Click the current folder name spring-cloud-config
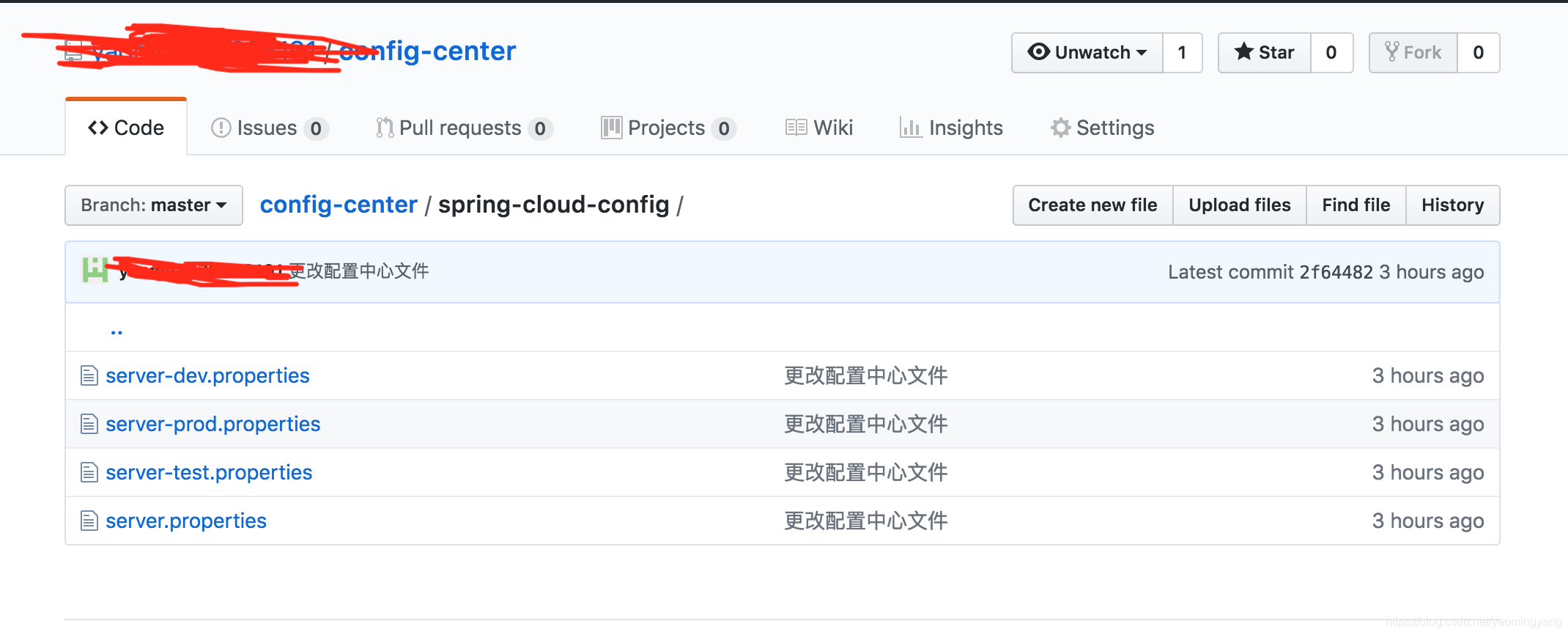Image resolution: width=1568 pixels, height=635 pixels. [x=554, y=205]
